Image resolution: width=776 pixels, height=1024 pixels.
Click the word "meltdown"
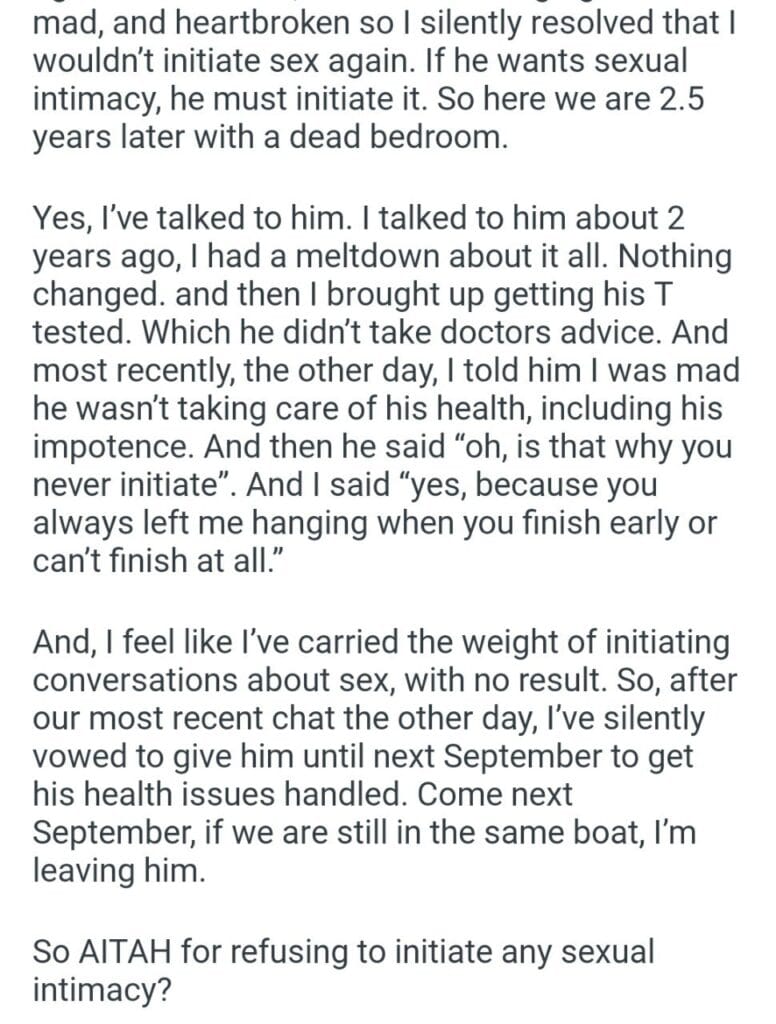338,257
